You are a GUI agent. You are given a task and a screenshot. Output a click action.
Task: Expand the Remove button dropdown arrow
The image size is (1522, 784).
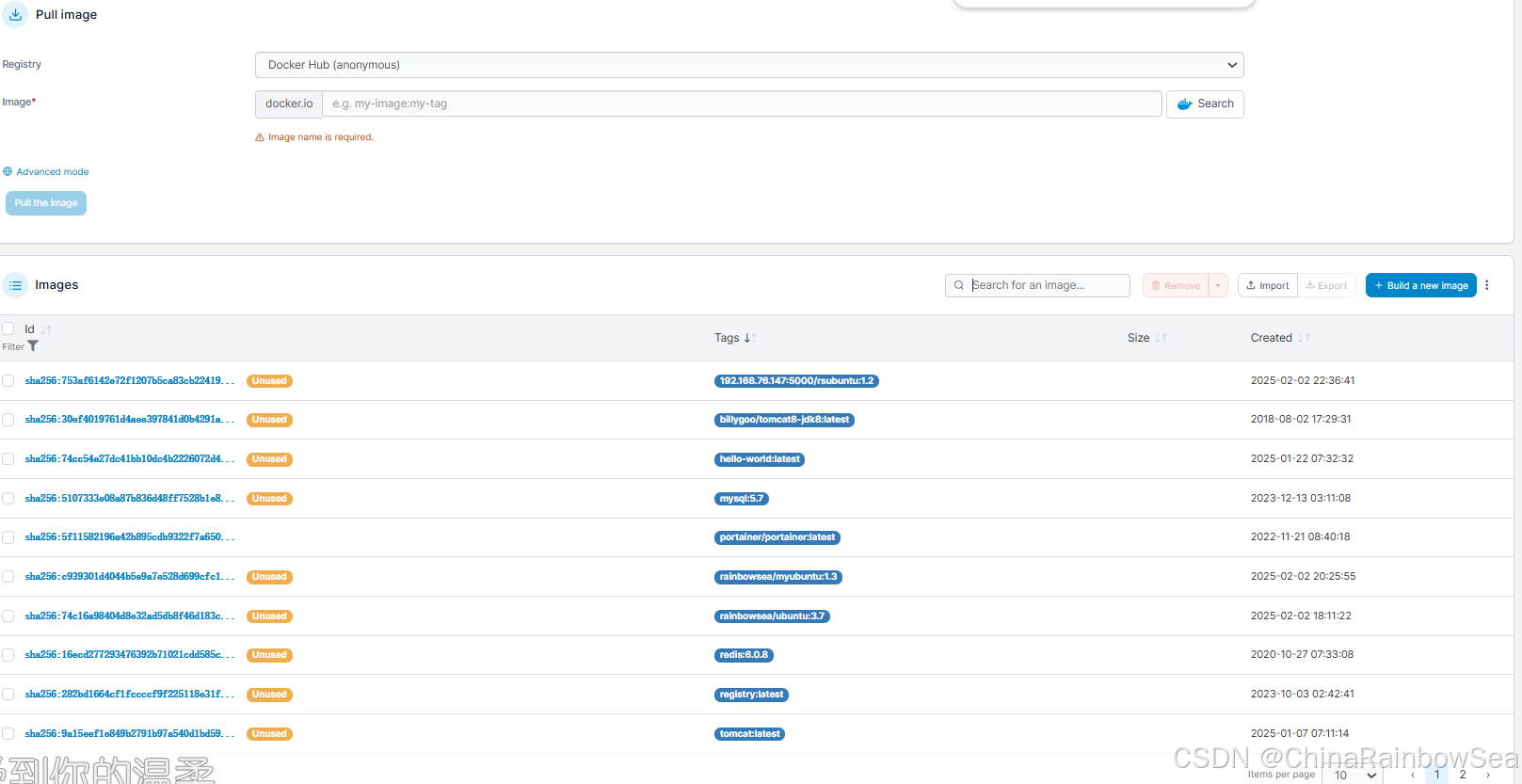point(1218,285)
